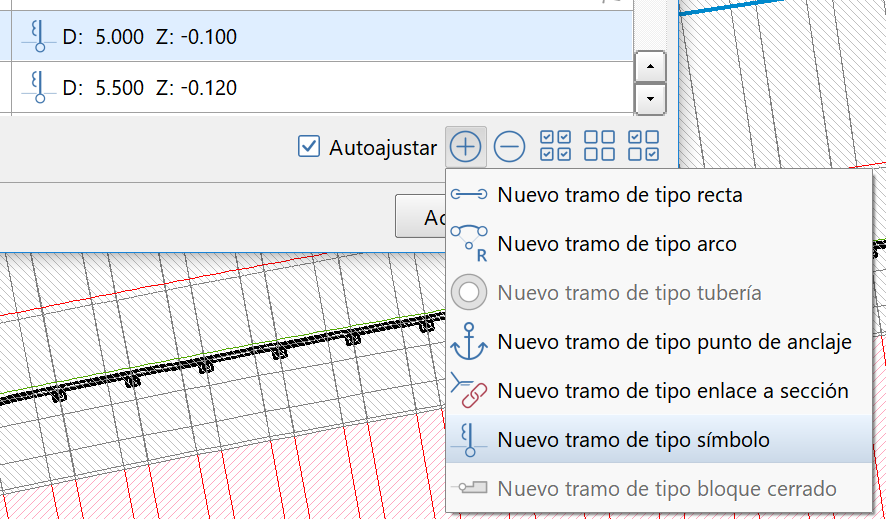Click the chain link icon for enlace a sección
The width and height of the screenshot is (886, 519).
468,391
